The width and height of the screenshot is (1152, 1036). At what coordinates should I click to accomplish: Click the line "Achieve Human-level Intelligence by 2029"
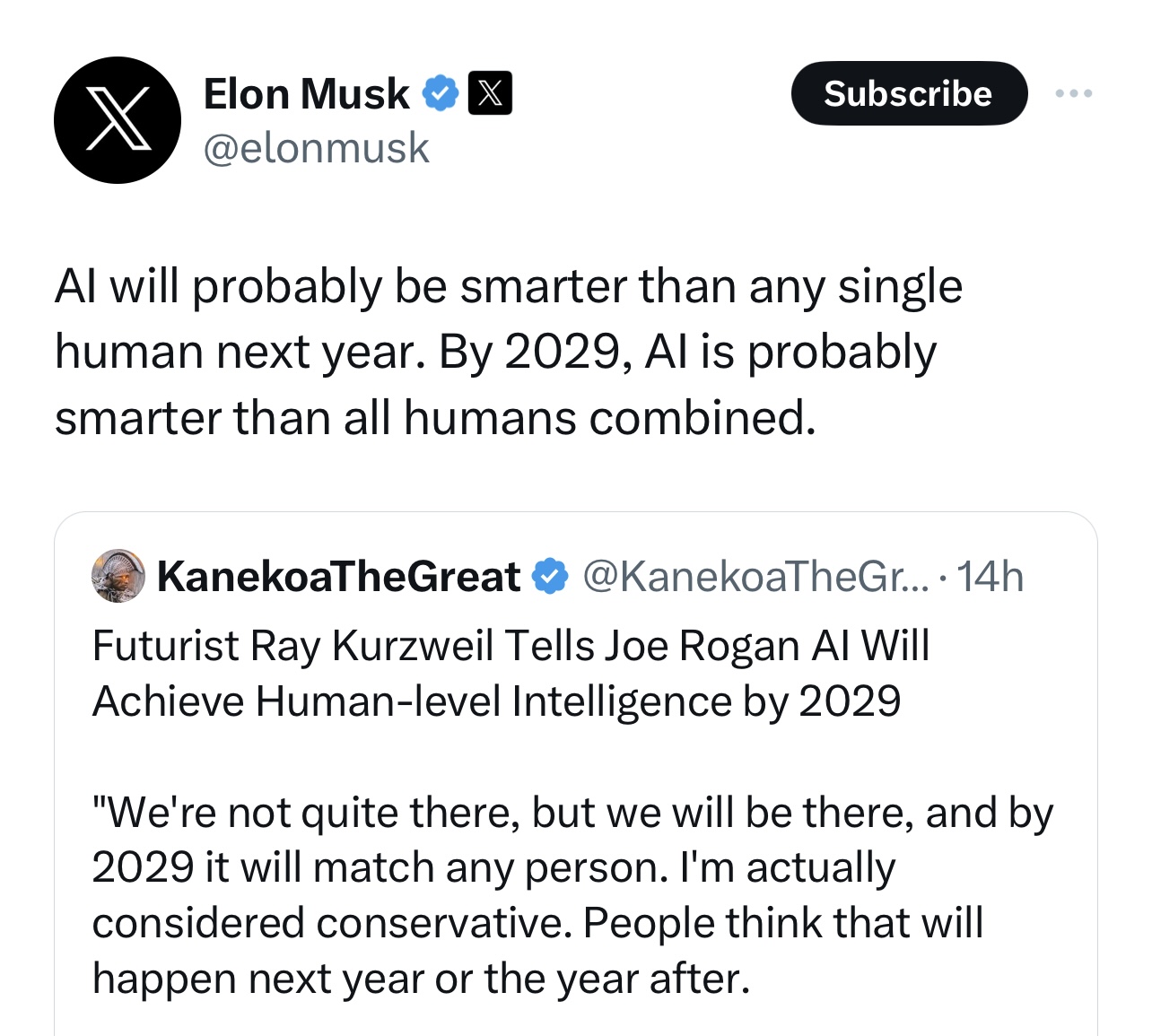point(496,701)
